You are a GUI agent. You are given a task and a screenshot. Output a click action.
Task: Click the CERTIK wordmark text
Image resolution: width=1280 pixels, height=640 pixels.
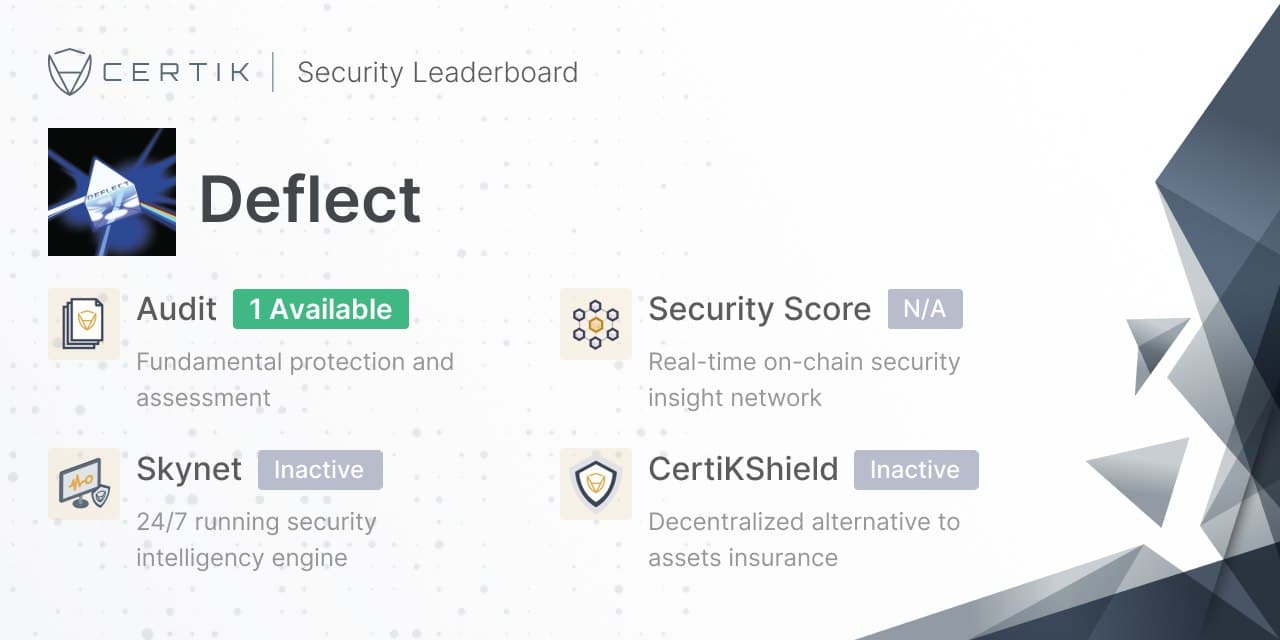[x=176, y=73]
